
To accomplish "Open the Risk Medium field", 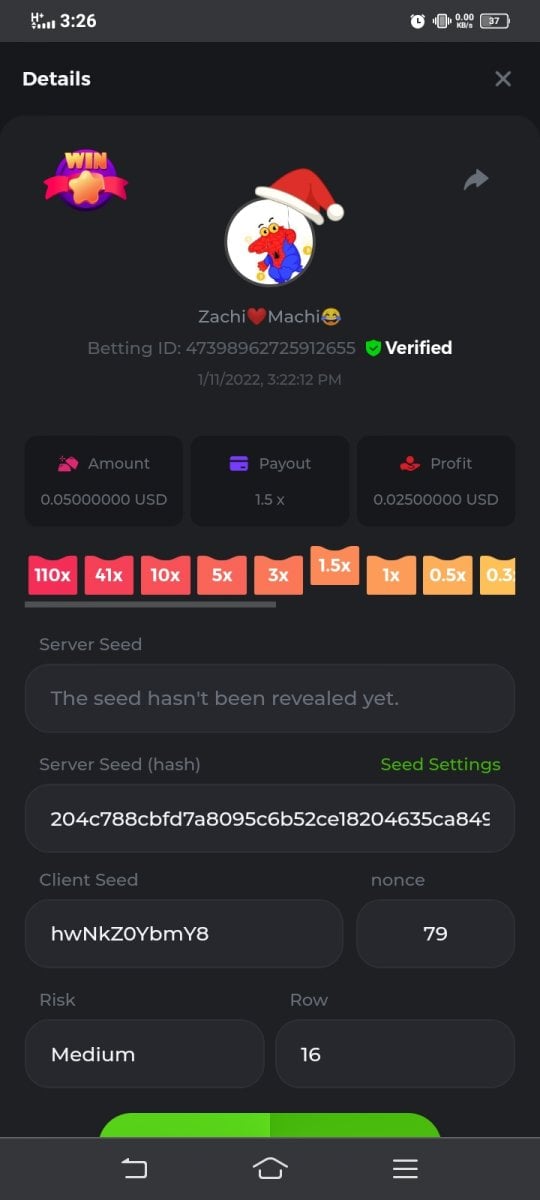I will [x=145, y=1054].
